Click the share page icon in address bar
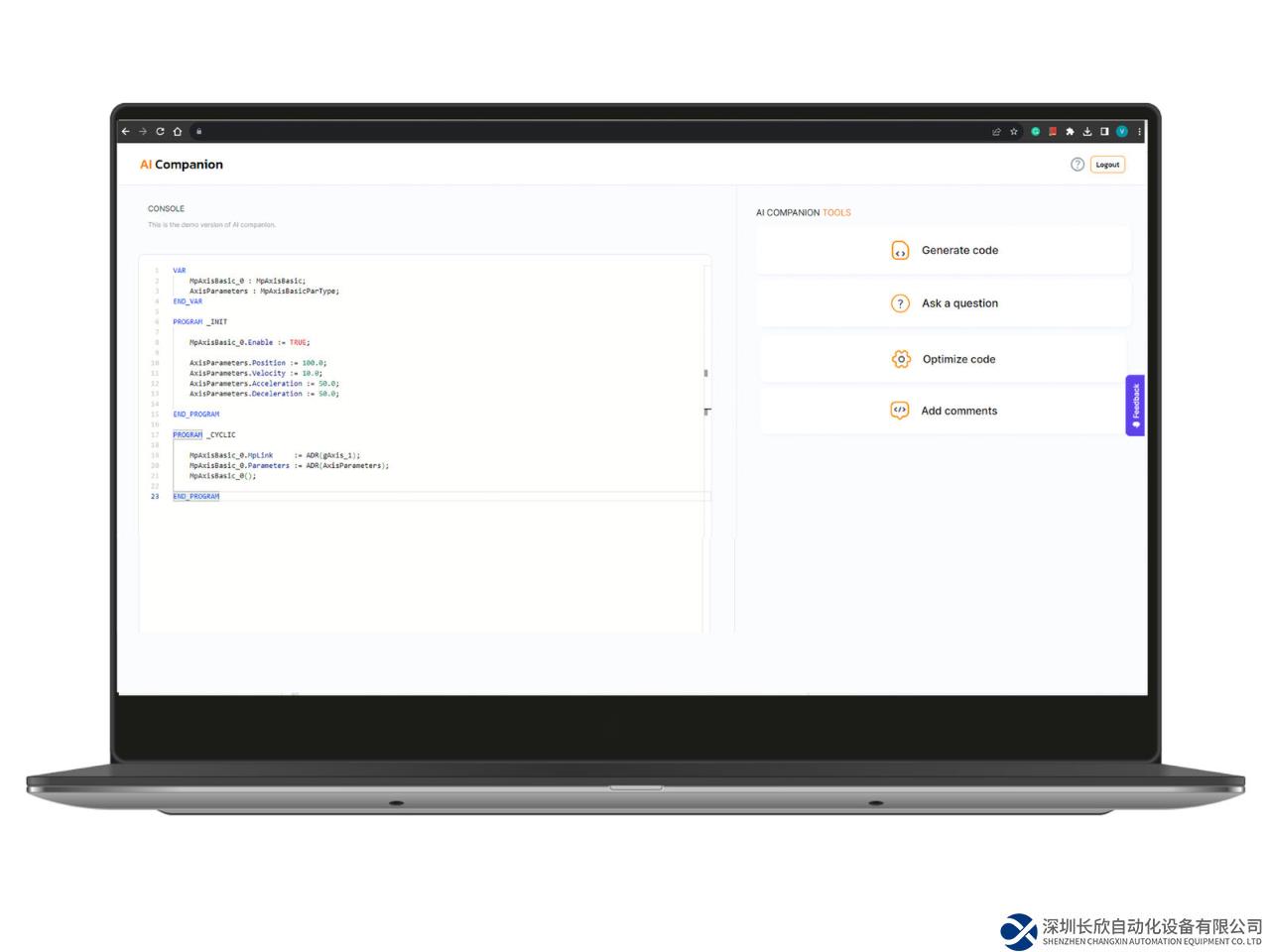The width and height of the screenshot is (1270, 952). 996,131
